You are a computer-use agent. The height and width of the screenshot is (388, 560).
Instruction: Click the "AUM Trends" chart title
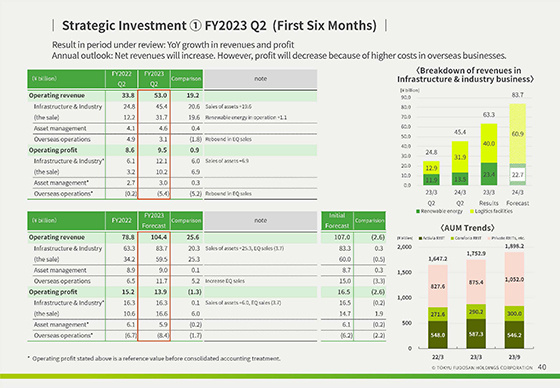(x=468, y=228)
